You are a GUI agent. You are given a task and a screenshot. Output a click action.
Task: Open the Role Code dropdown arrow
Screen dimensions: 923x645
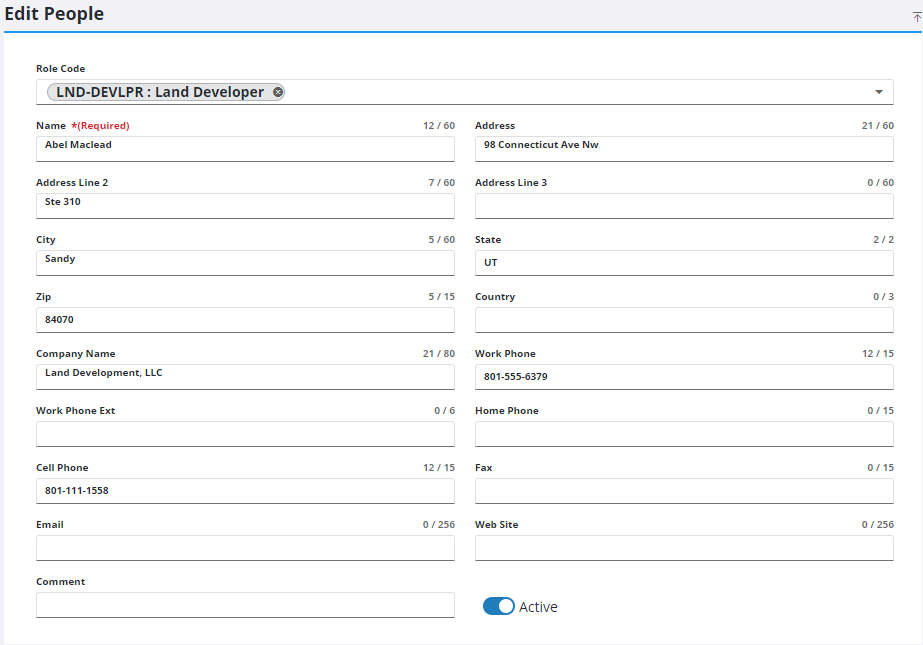878,92
